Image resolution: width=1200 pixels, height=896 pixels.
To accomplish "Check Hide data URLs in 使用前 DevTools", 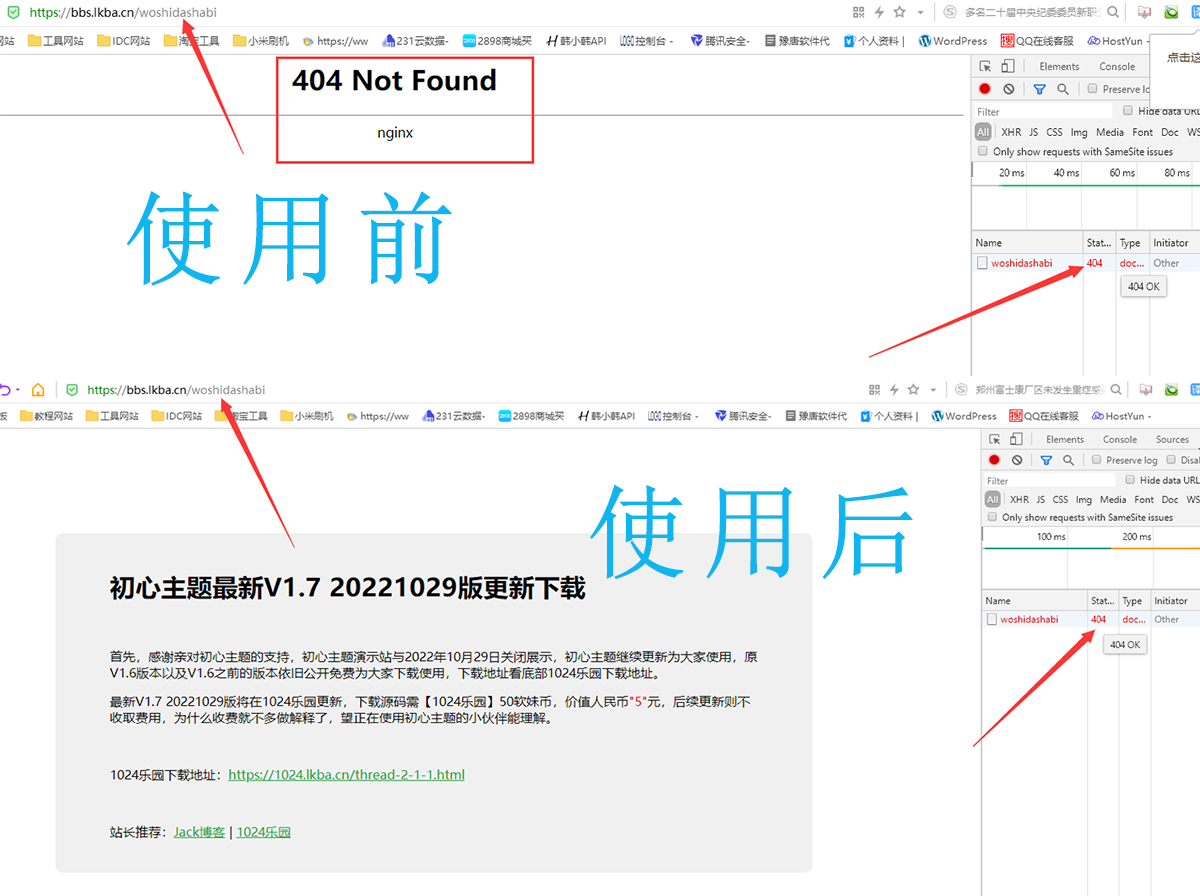I will coord(1128,111).
